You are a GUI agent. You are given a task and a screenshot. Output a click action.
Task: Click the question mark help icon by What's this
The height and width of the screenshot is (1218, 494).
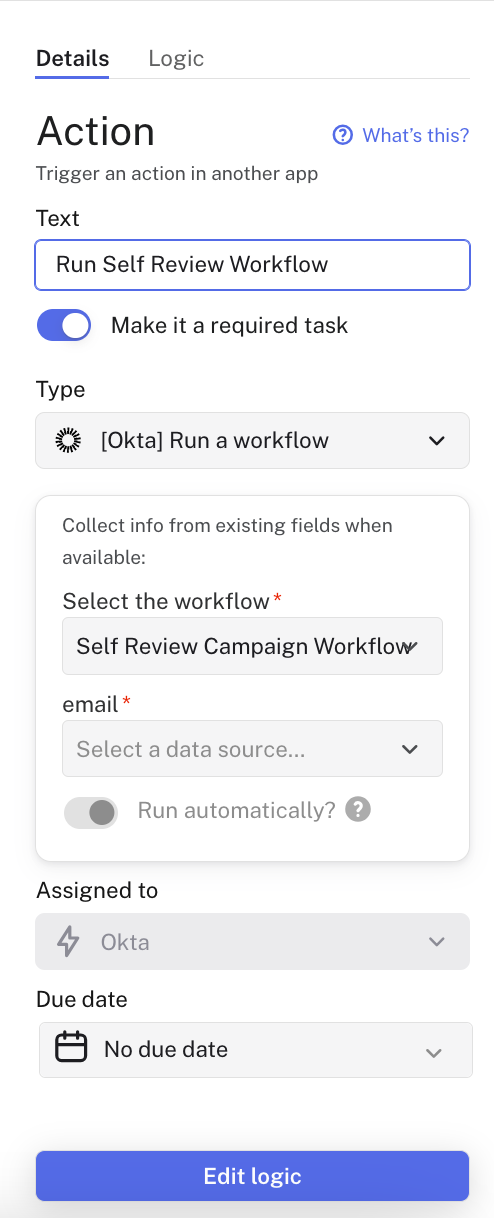(x=343, y=135)
